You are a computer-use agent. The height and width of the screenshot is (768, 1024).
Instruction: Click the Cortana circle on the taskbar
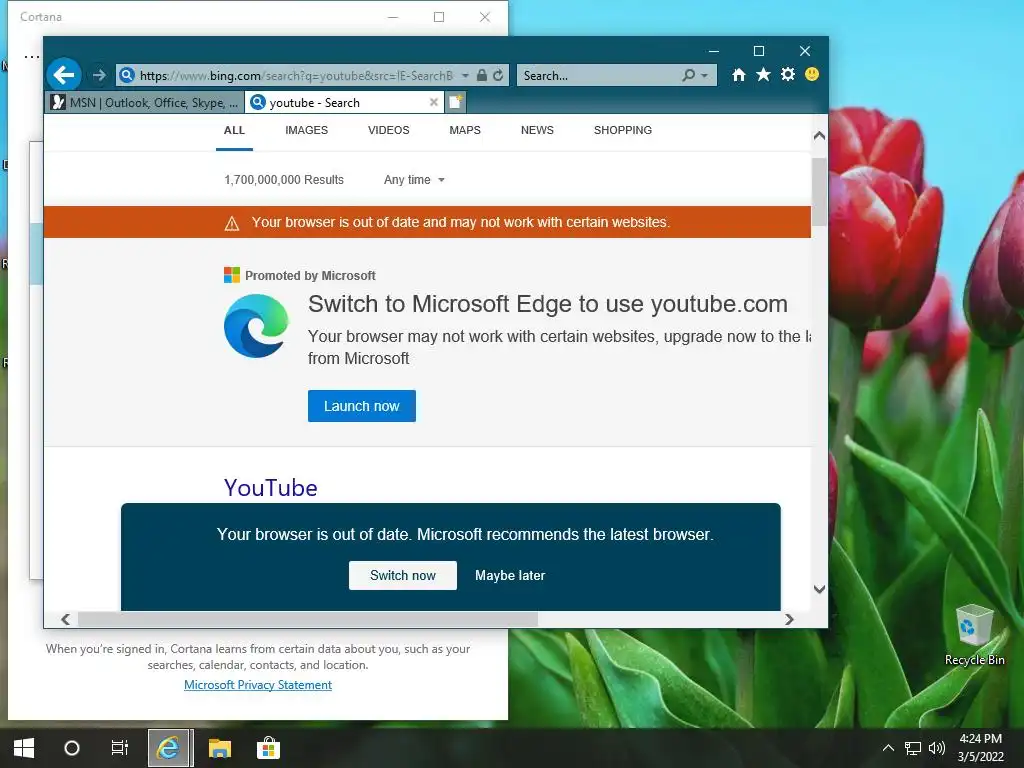coord(72,748)
